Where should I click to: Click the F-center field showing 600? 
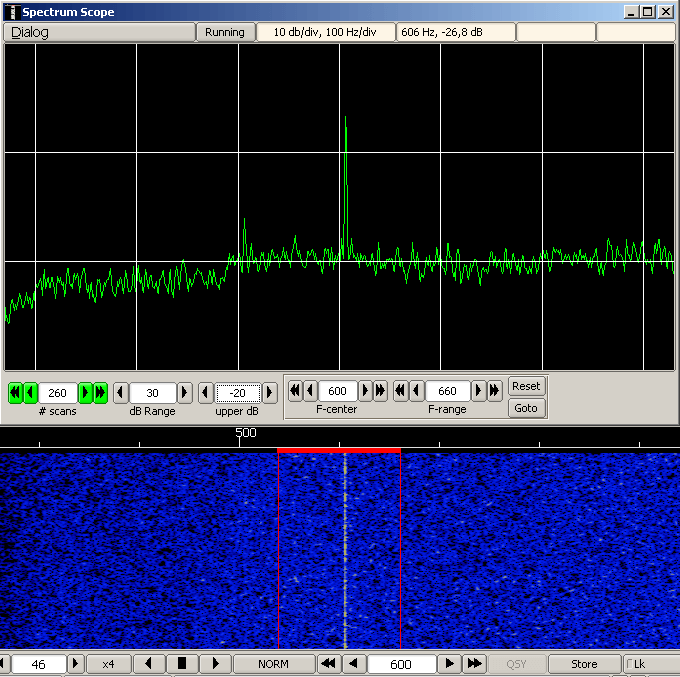tap(337, 391)
